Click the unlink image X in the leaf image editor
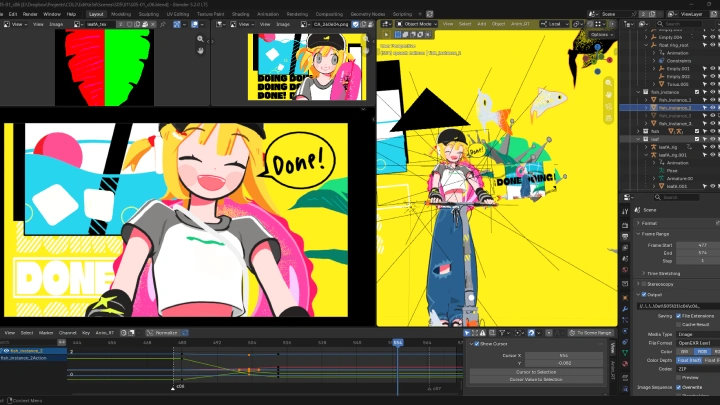The image size is (720, 405). [x=153, y=24]
